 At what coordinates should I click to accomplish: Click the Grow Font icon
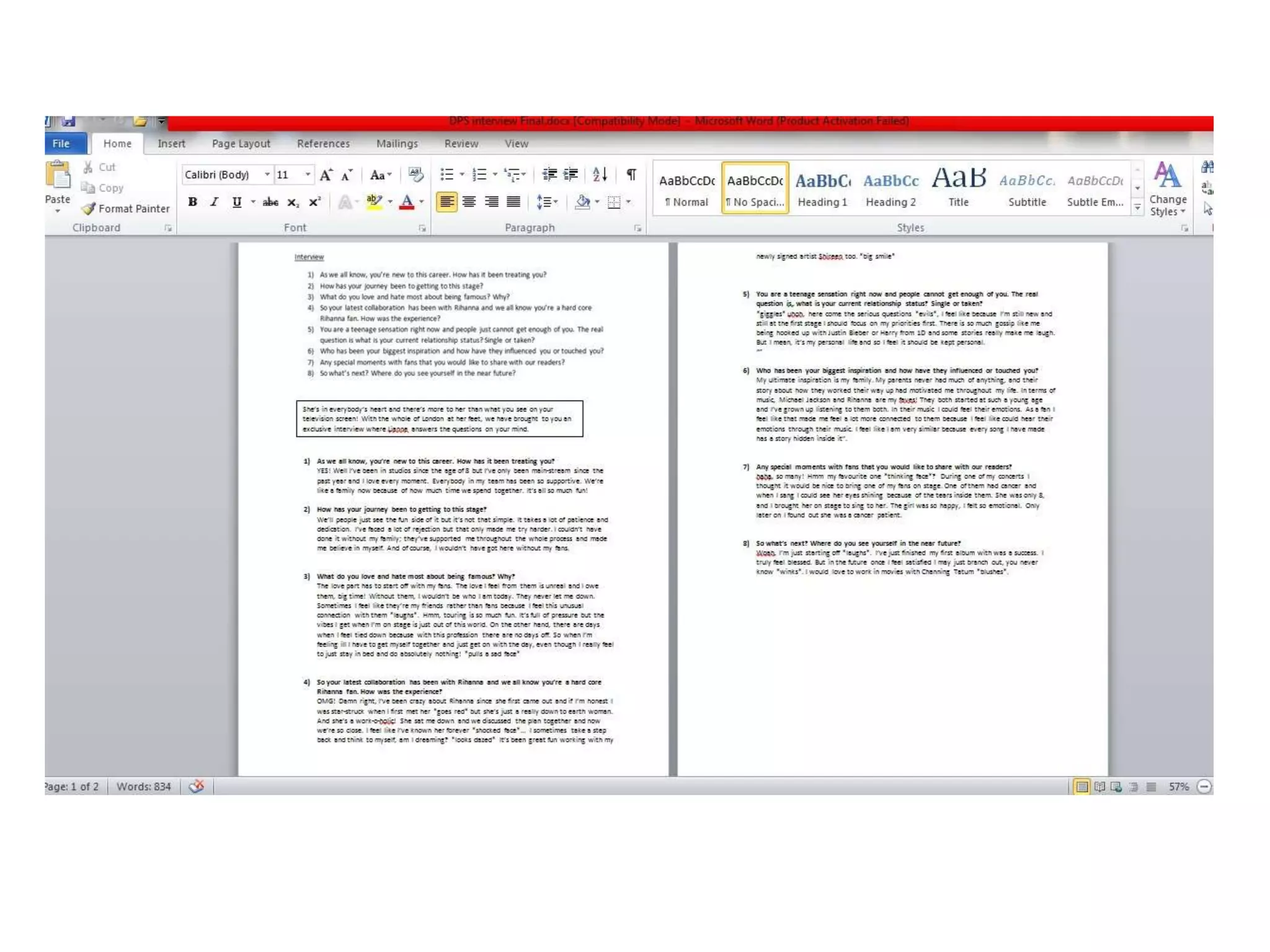click(x=326, y=175)
